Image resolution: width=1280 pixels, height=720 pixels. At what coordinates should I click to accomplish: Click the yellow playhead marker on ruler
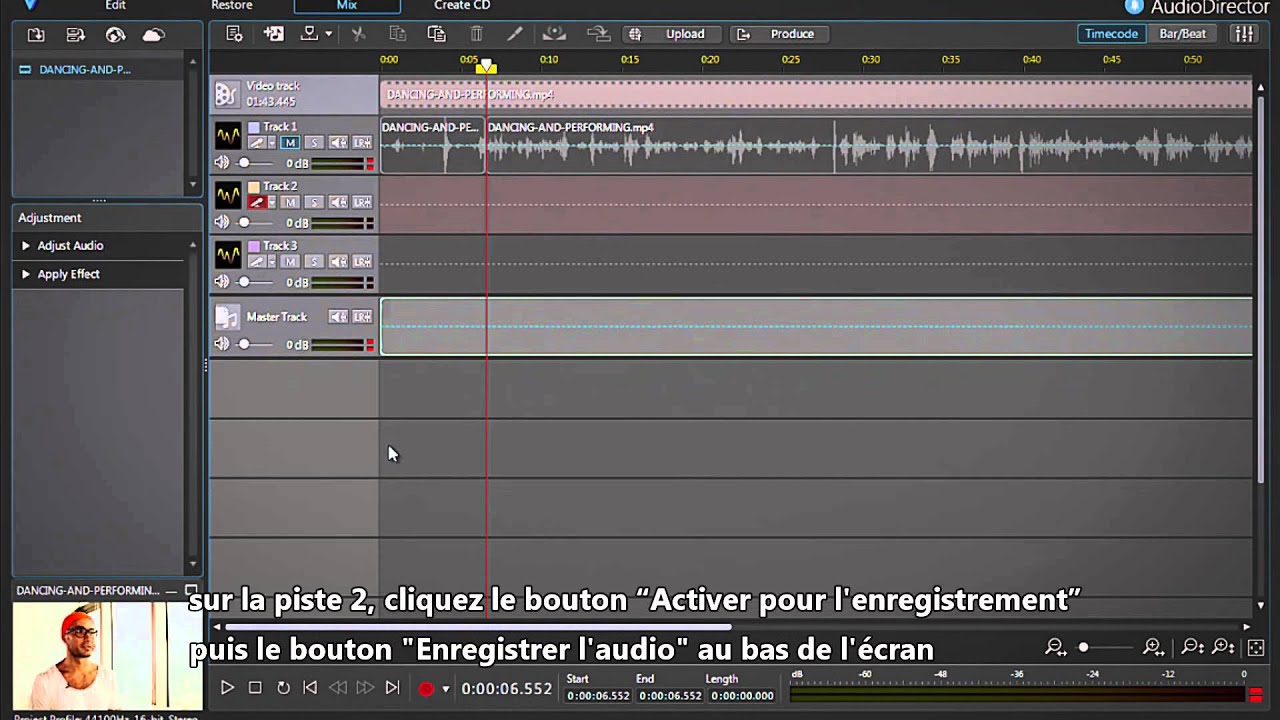486,66
